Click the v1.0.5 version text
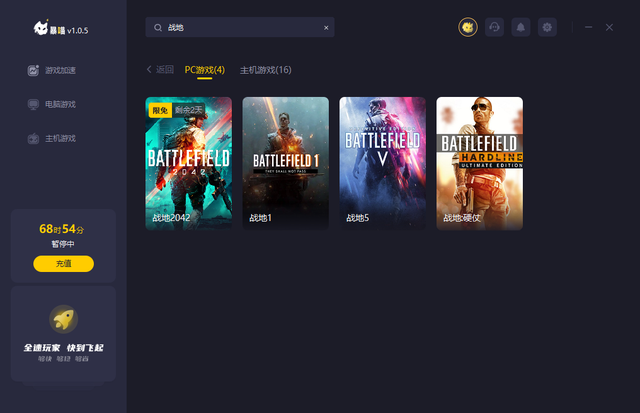The width and height of the screenshot is (640, 413). tap(78, 31)
